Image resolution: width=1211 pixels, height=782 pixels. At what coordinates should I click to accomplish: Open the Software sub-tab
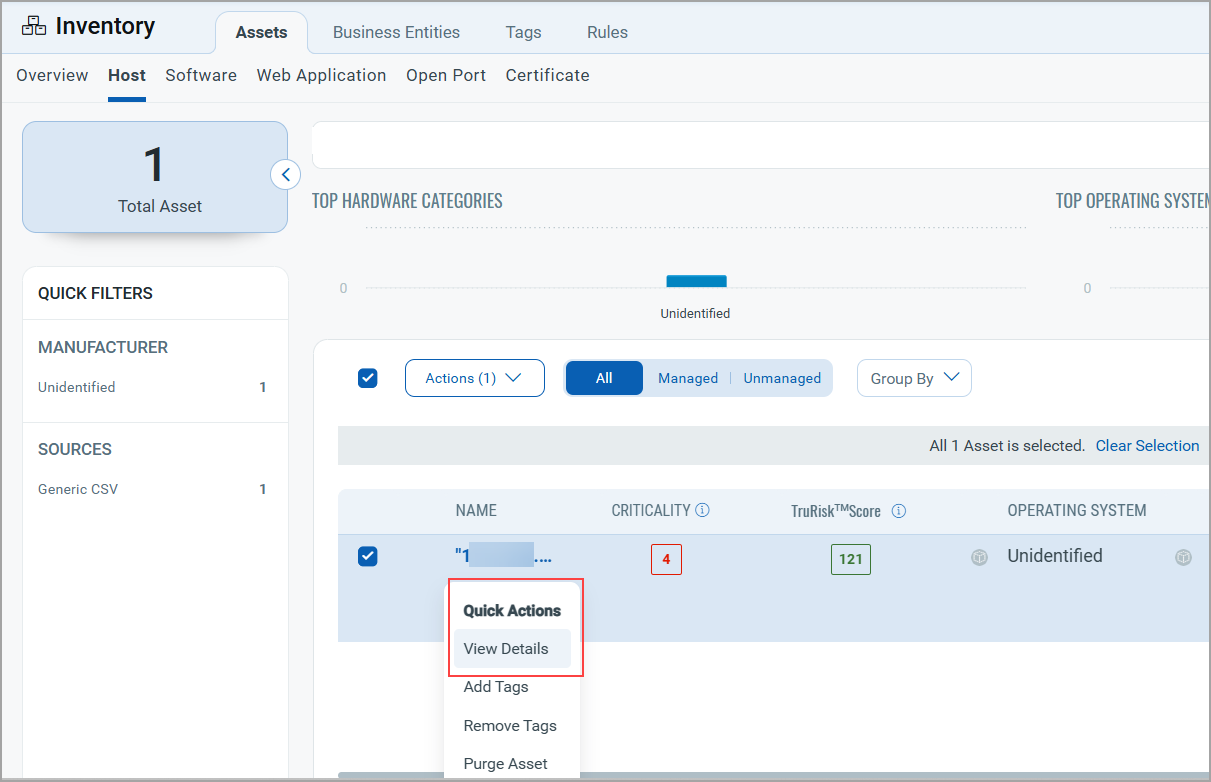(x=201, y=75)
